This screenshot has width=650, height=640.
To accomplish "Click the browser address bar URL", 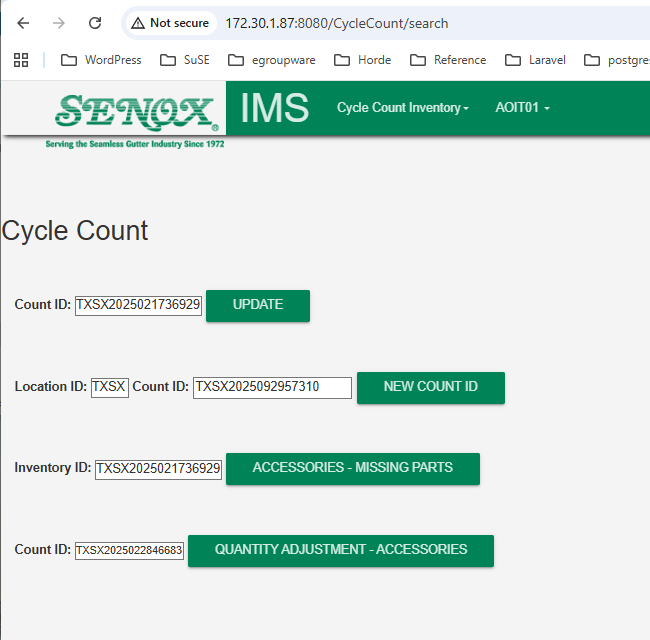I will 336,23.
